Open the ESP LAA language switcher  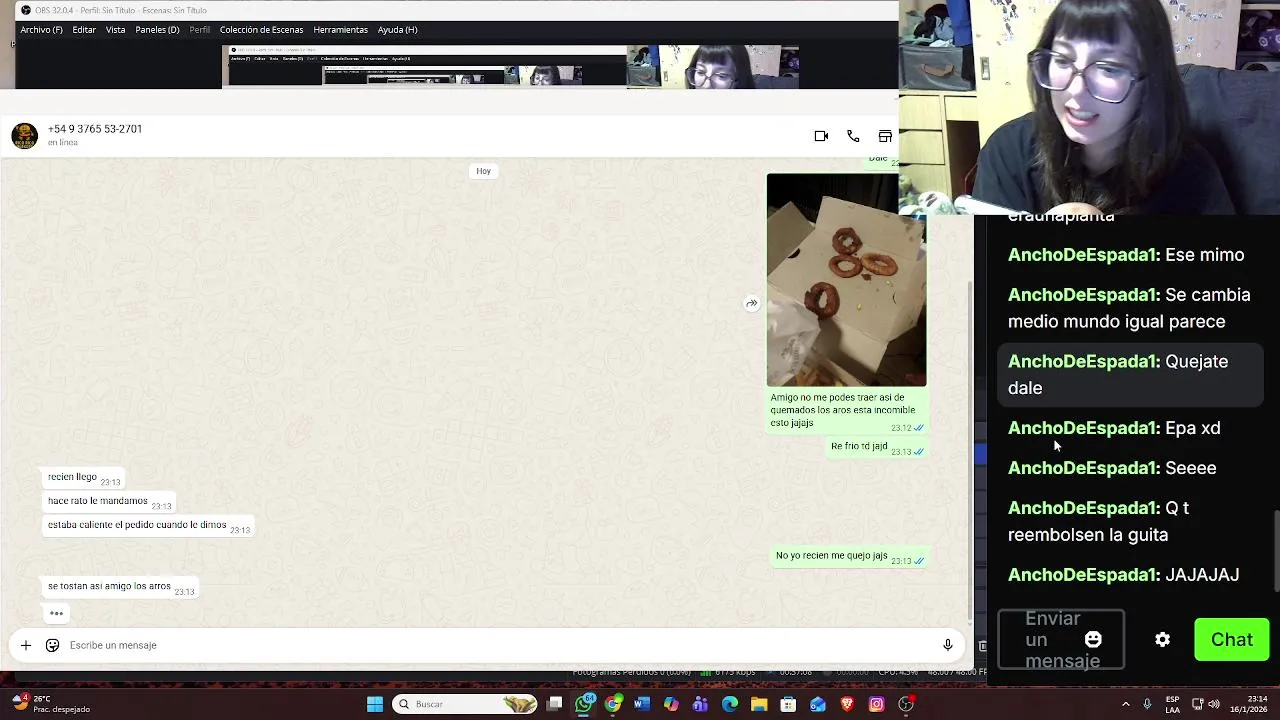[x=1172, y=704]
